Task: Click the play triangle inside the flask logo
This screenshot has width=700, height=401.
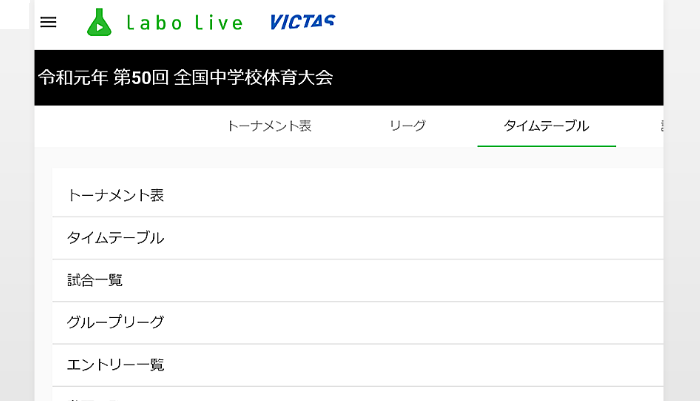Action: tap(100, 27)
